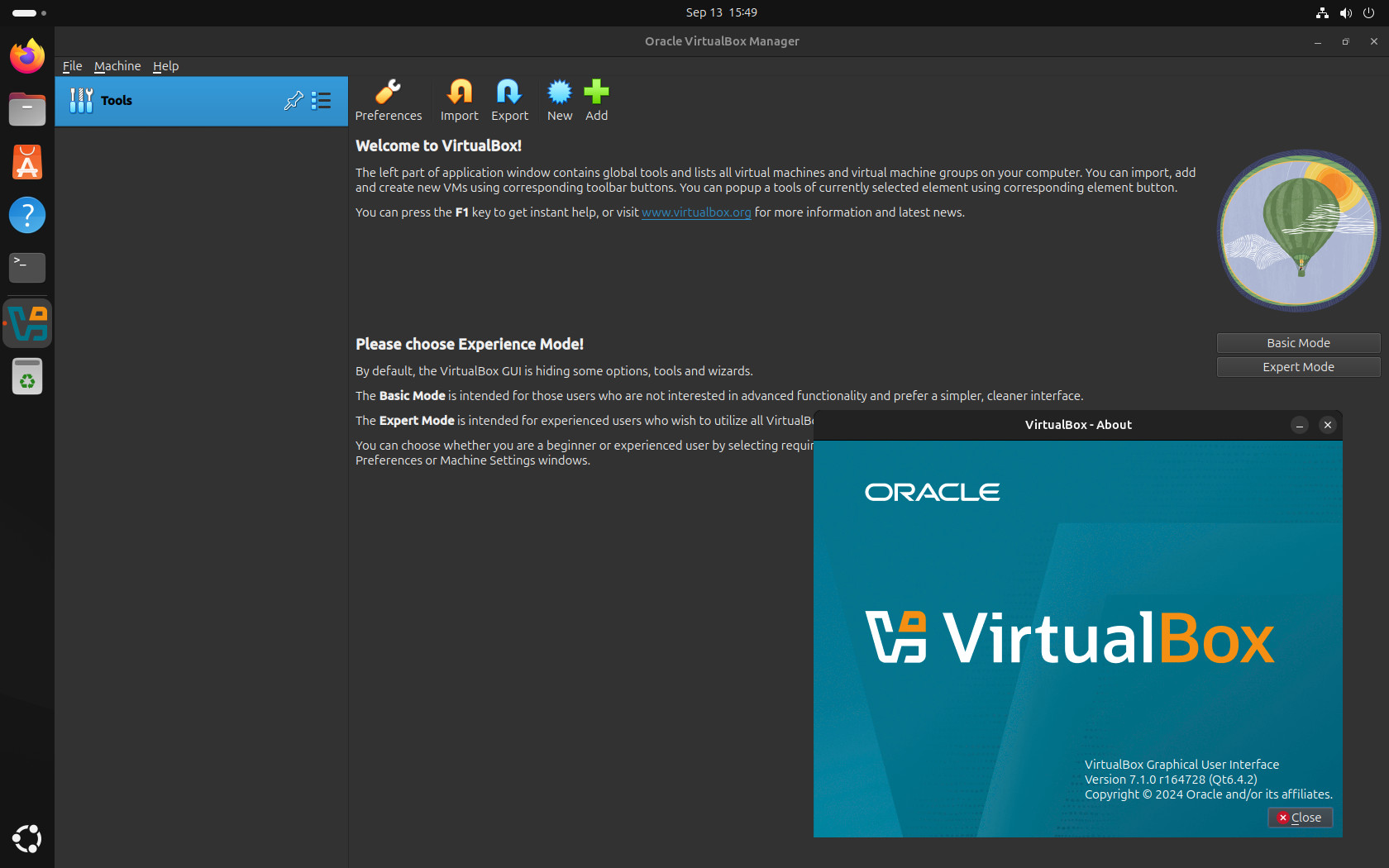Create a New virtual machine
1389x868 pixels.
pos(560,100)
